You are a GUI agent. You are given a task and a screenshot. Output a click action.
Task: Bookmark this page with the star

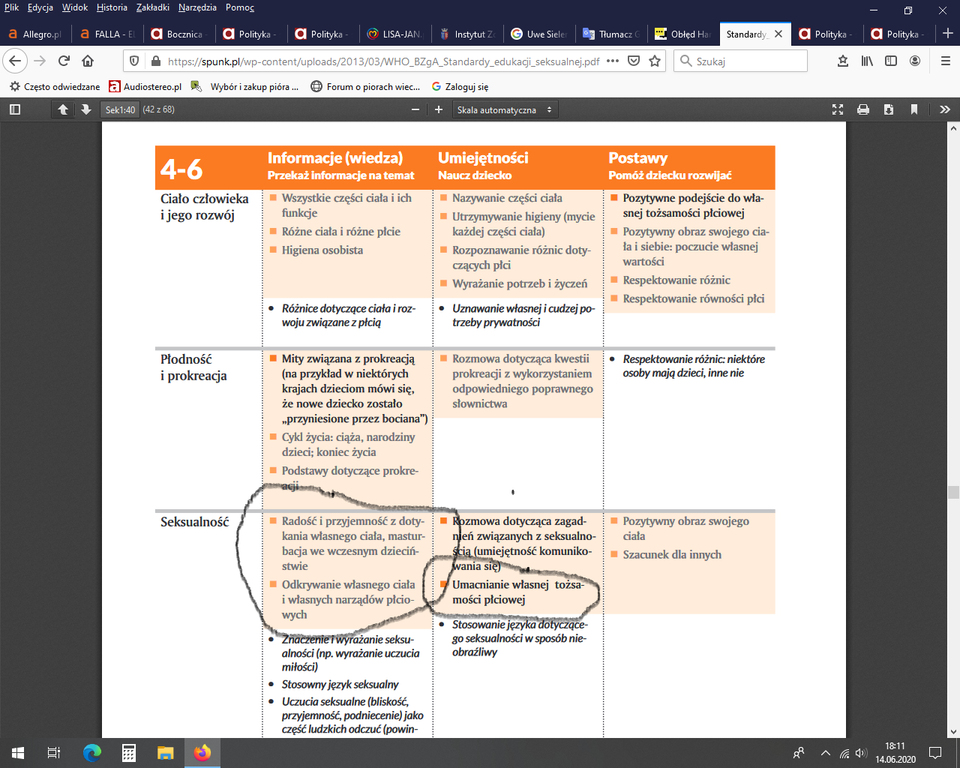655,61
